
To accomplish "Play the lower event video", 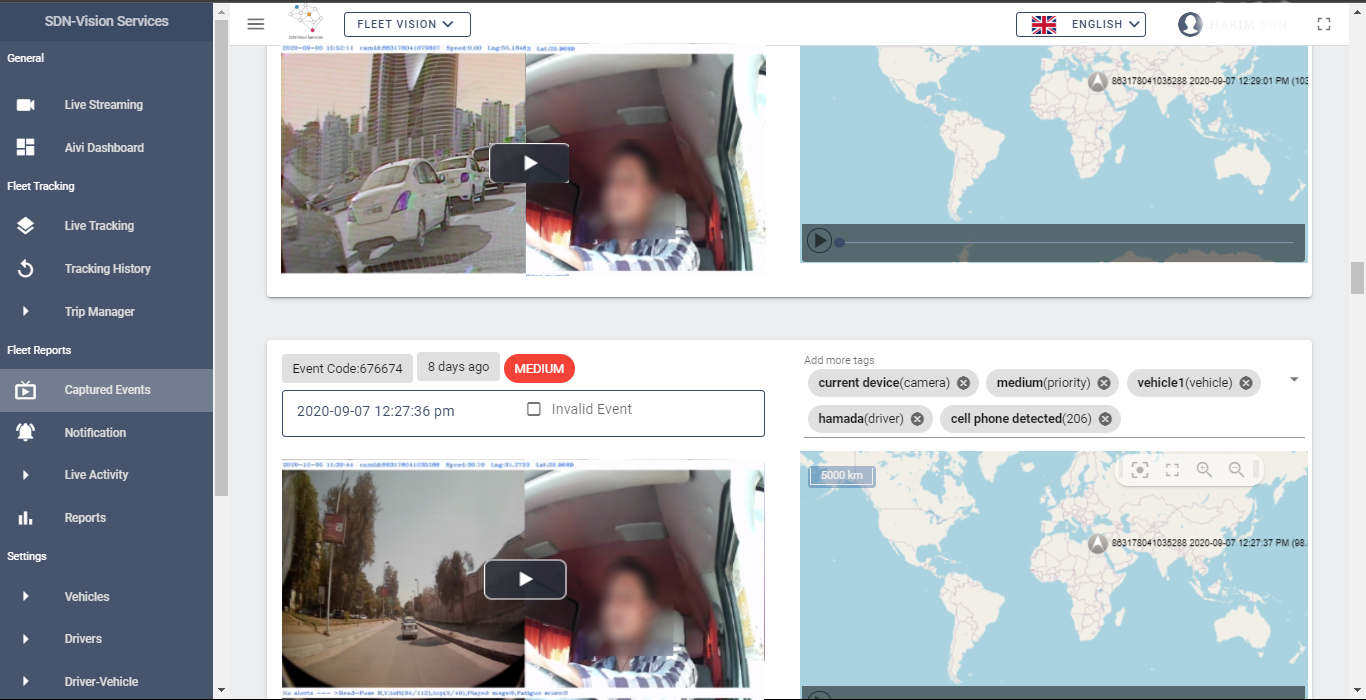I will pos(525,579).
